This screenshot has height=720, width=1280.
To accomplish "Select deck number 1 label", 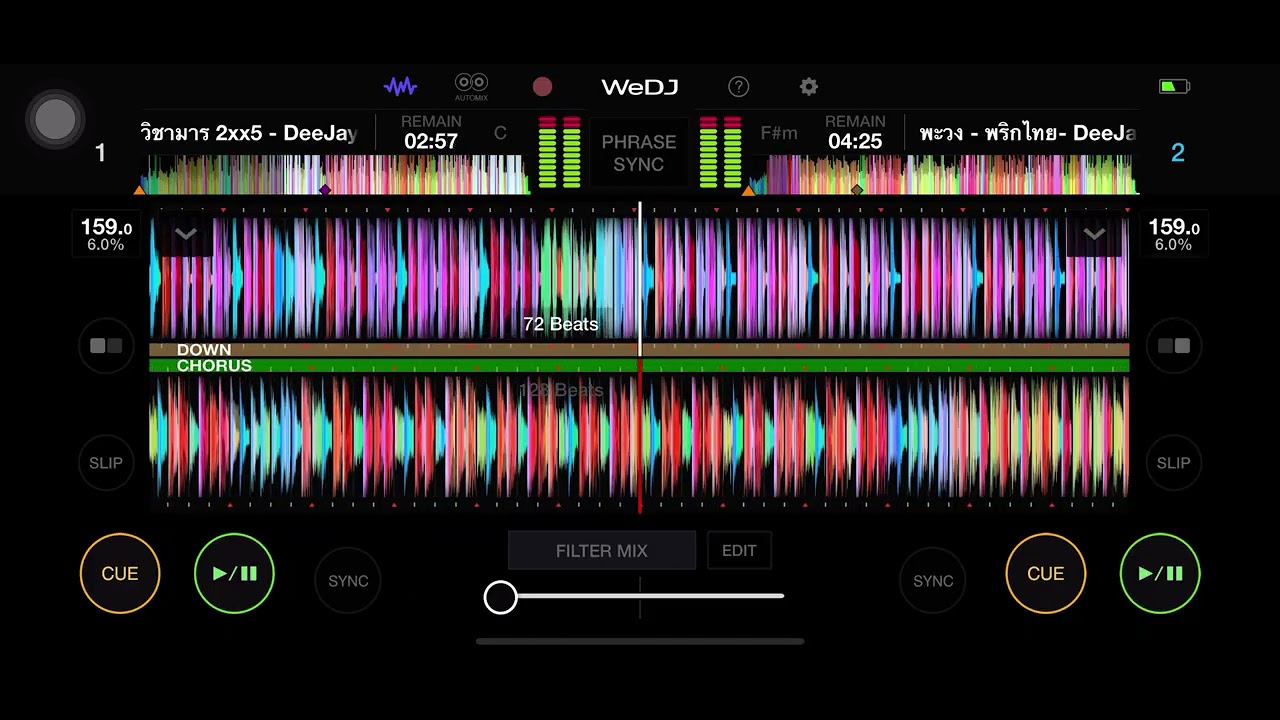I will 100,153.
